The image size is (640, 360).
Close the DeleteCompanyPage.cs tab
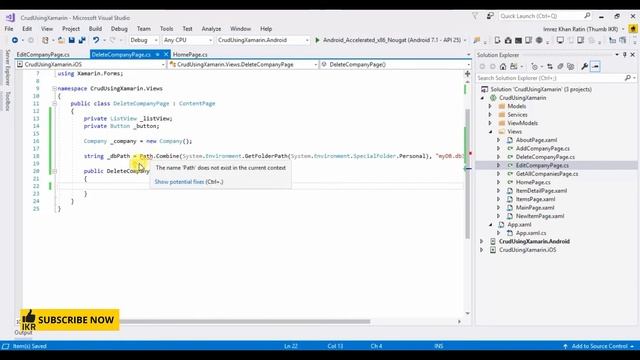tap(166, 54)
